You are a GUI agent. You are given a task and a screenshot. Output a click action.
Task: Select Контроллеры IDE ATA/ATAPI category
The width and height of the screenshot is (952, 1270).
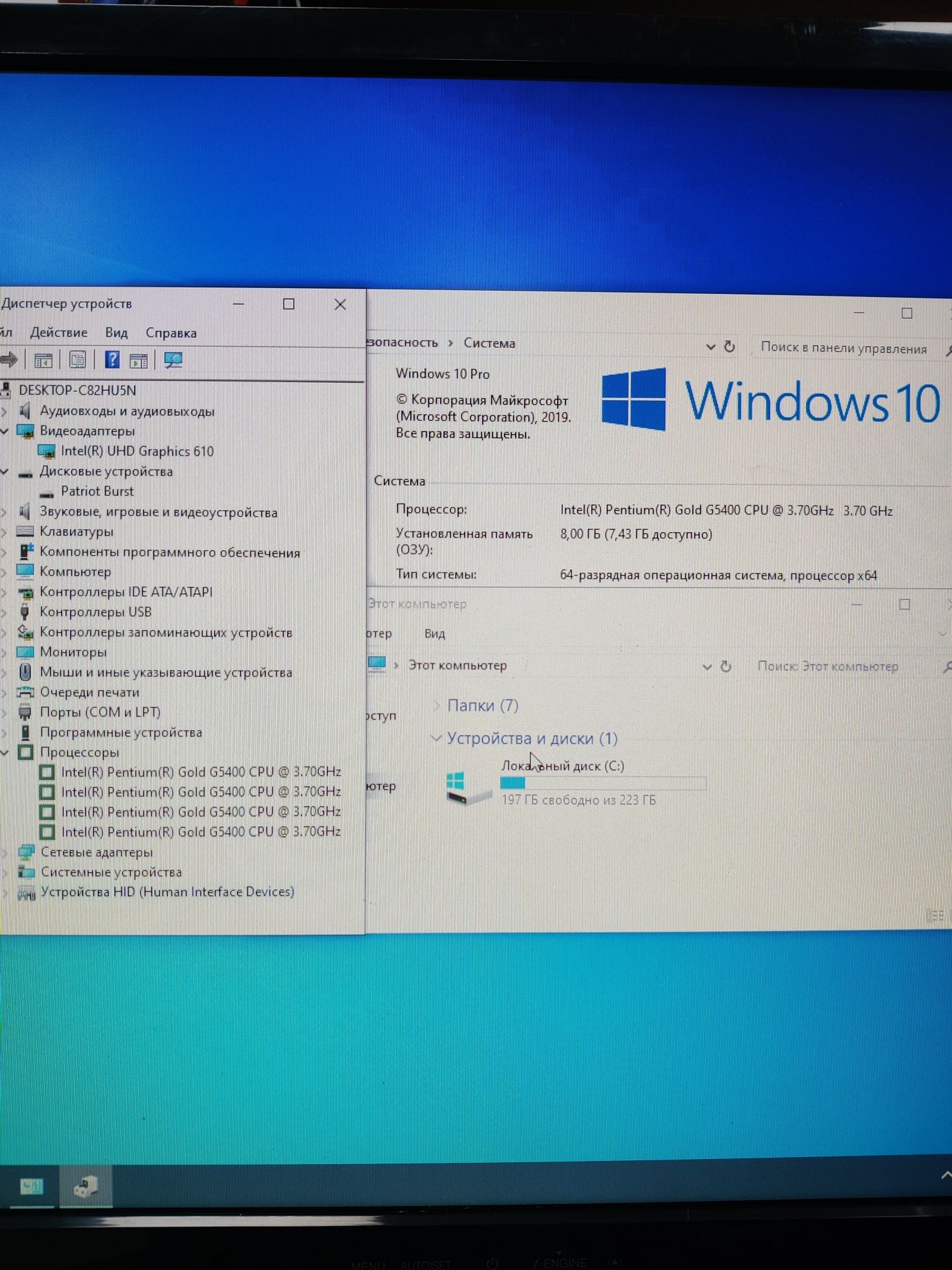tap(126, 592)
